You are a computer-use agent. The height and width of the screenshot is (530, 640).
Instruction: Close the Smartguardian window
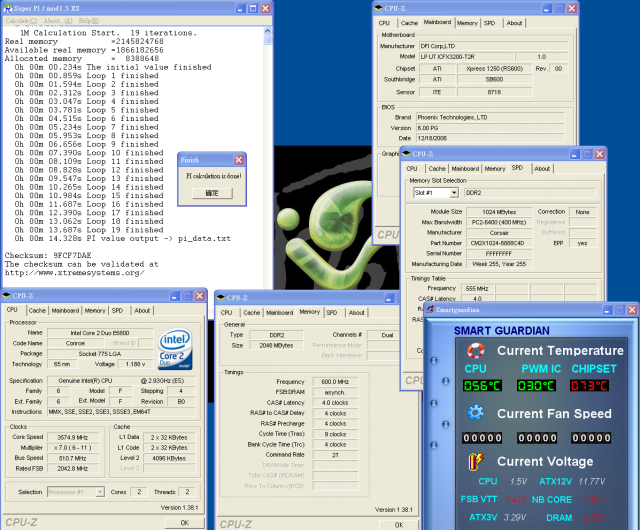coord(632,310)
